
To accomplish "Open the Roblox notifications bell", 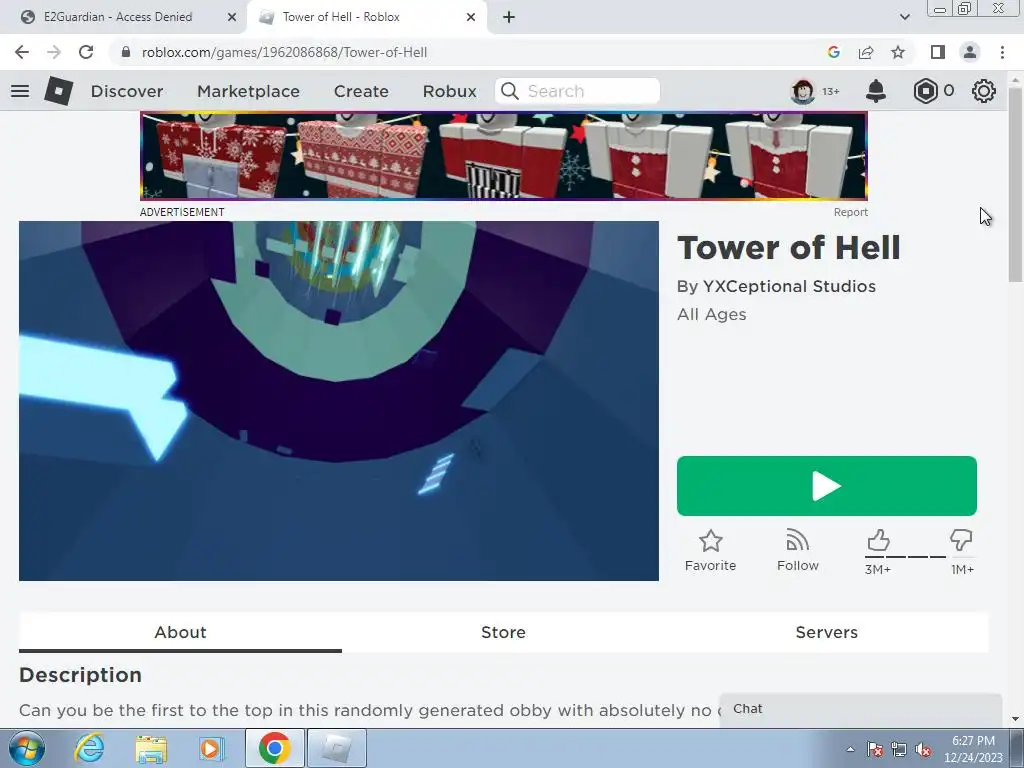I will click(x=876, y=91).
